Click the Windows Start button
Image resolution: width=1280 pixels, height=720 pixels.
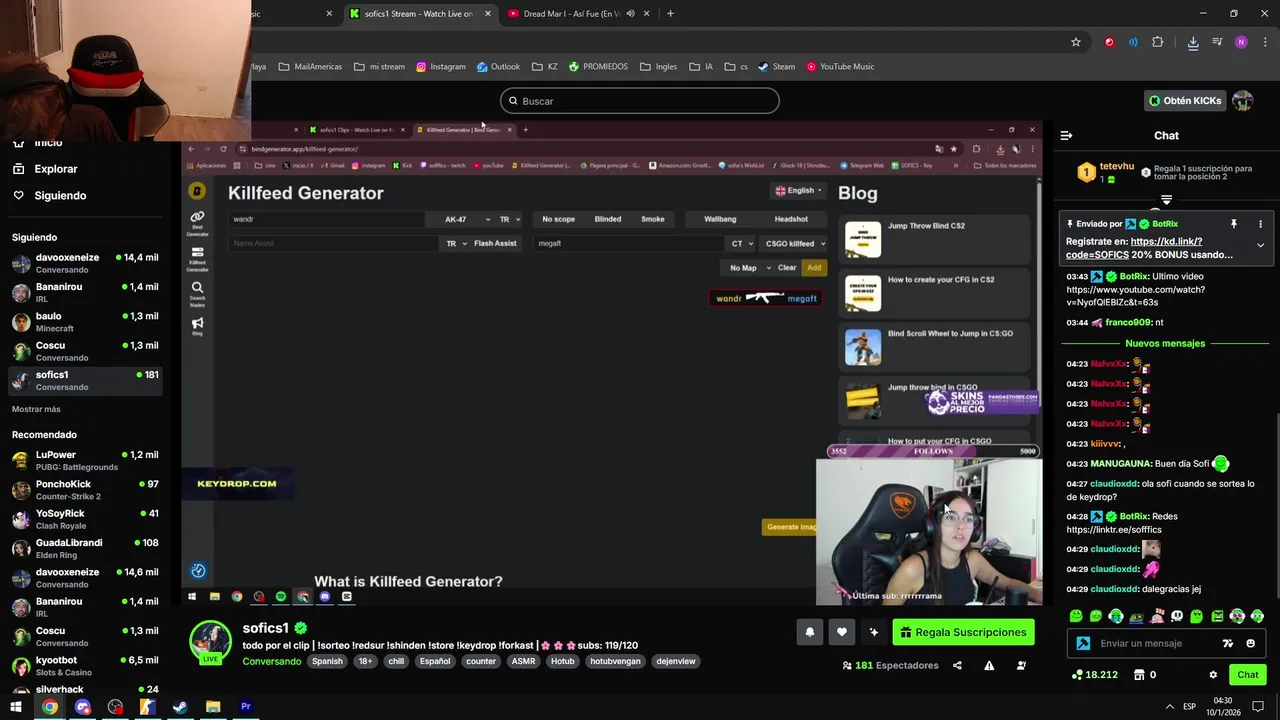pyautogui.click(x=16, y=707)
